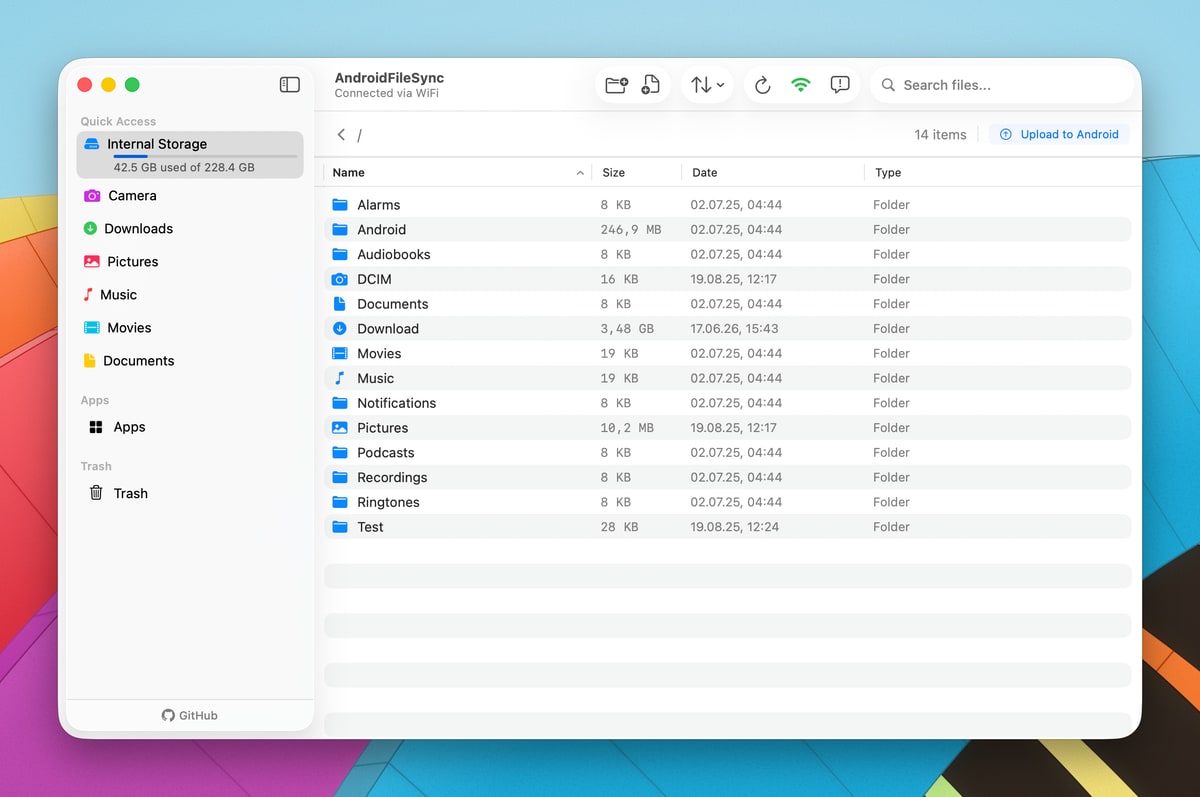Click the 10,2 MB size value
Image resolution: width=1200 pixels, height=797 pixels.
click(627, 428)
